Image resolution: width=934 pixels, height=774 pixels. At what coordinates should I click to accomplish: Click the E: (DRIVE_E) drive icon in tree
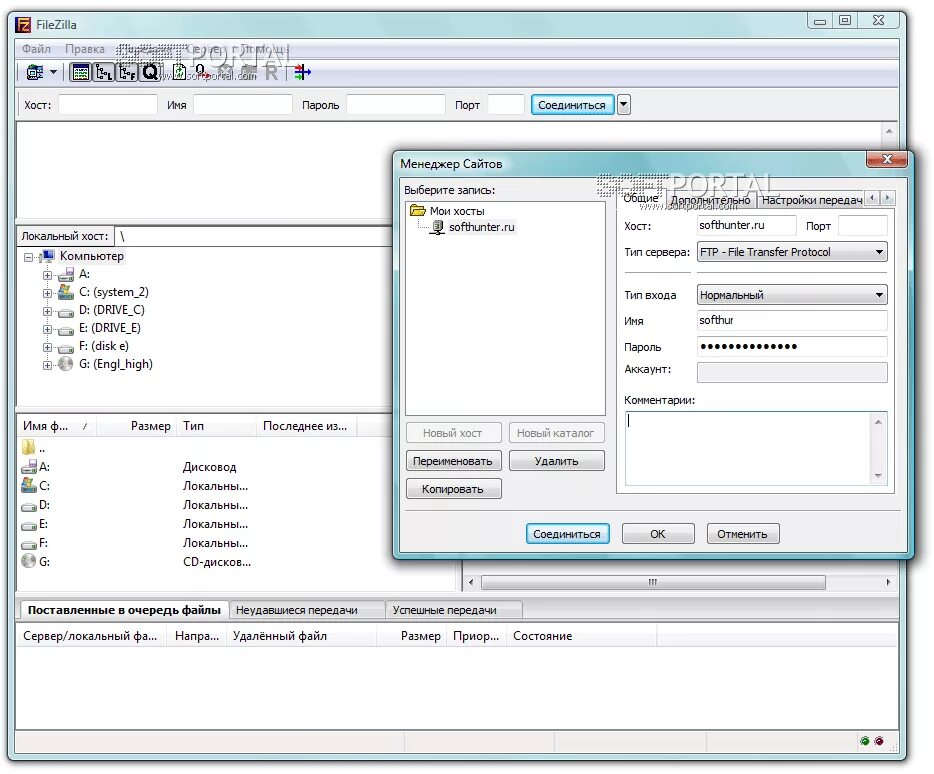pos(66,329)
